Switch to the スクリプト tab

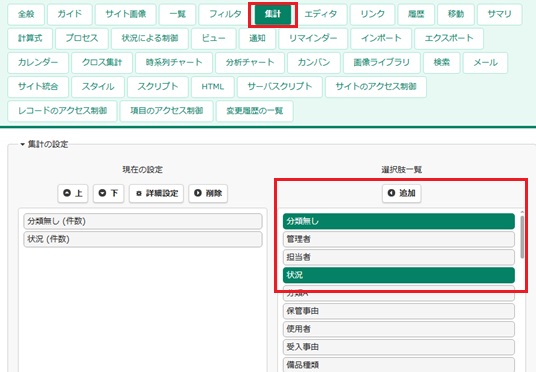pos(158,87)
